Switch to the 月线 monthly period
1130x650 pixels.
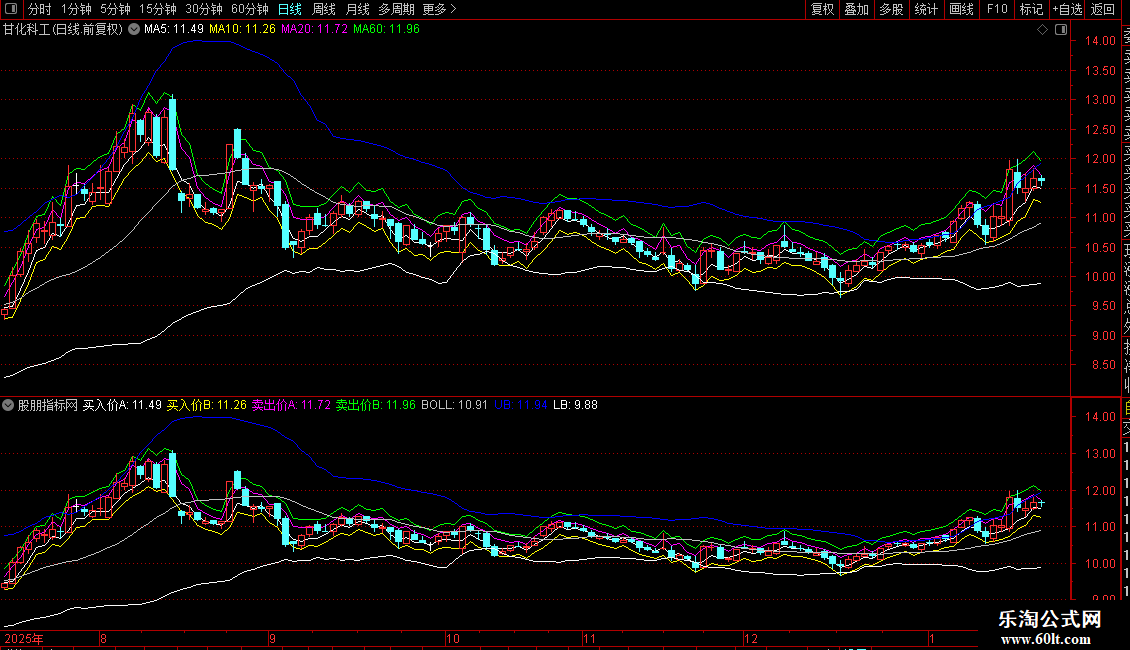pos(357,9)
